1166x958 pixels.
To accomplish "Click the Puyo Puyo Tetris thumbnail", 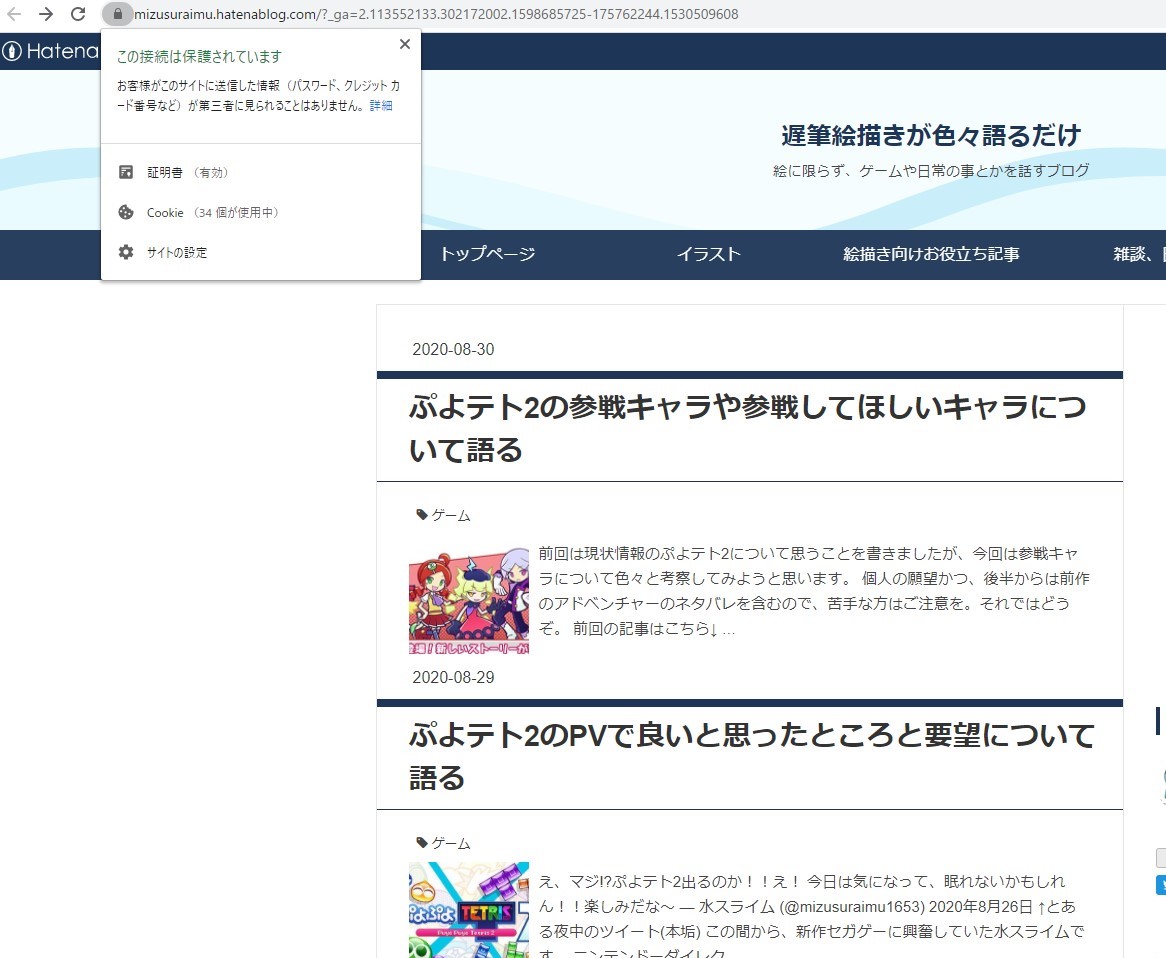I will 468,910.
